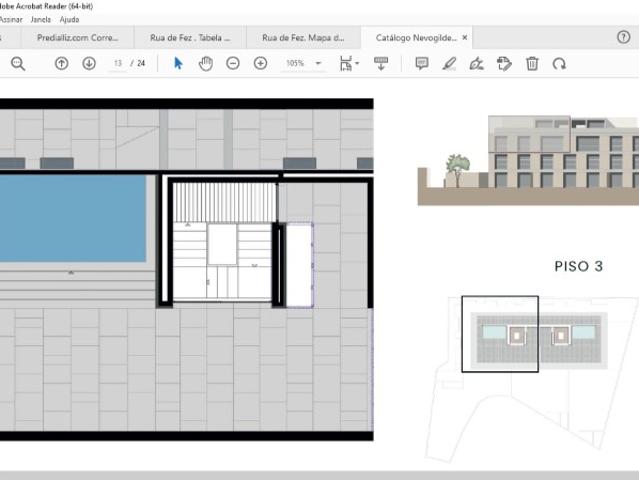
Task: Go to next page with down arrow
Action: [x=88, y=63]
